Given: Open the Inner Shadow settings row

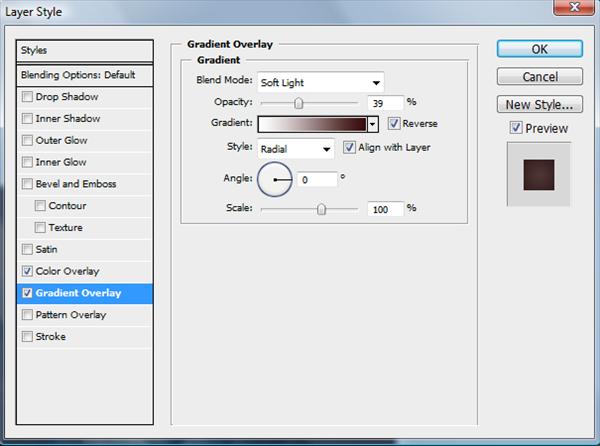Looking at the screenshot, I should (85, 119).
